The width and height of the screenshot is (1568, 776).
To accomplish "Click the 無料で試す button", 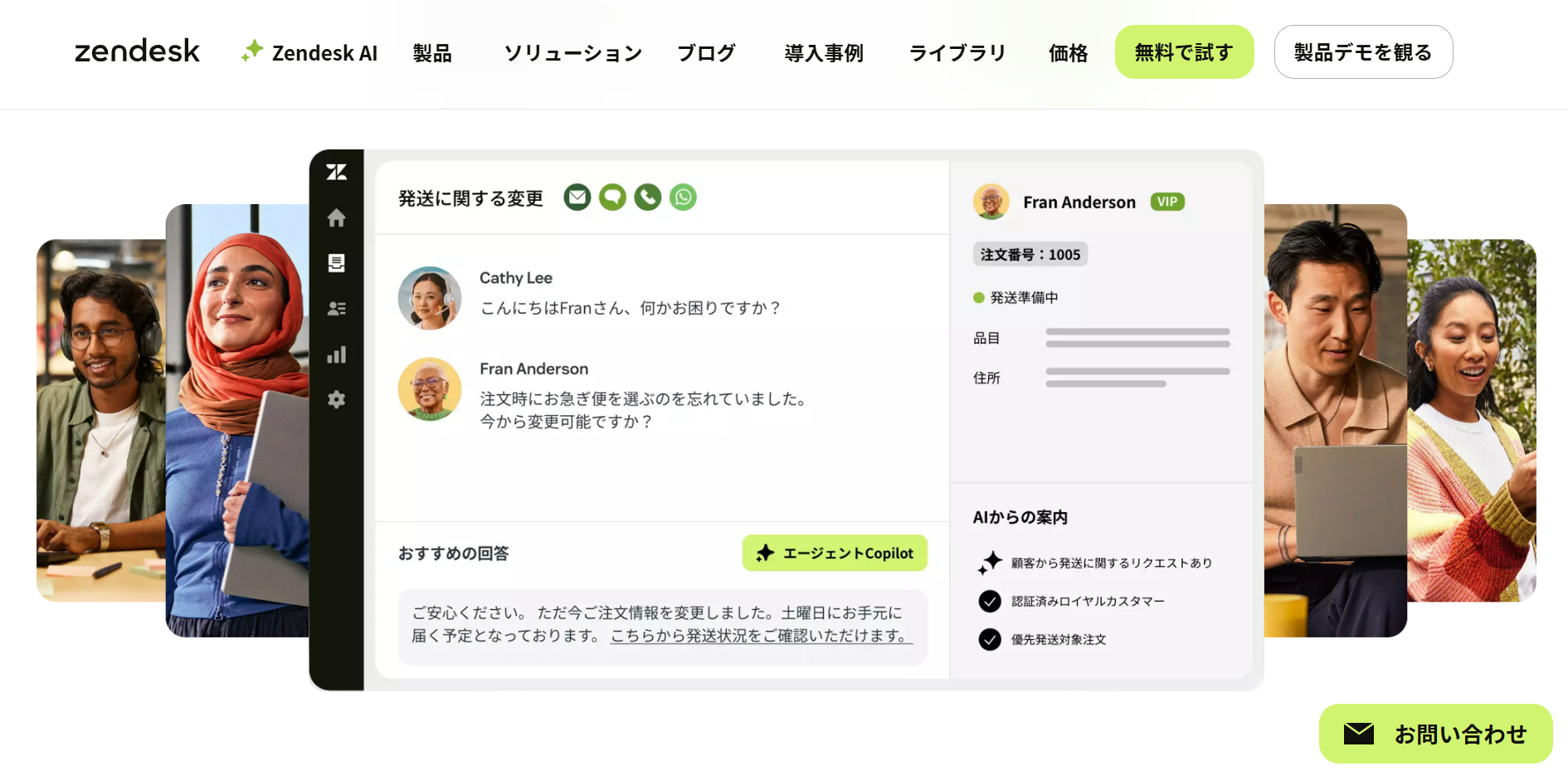I will 1184,51.
